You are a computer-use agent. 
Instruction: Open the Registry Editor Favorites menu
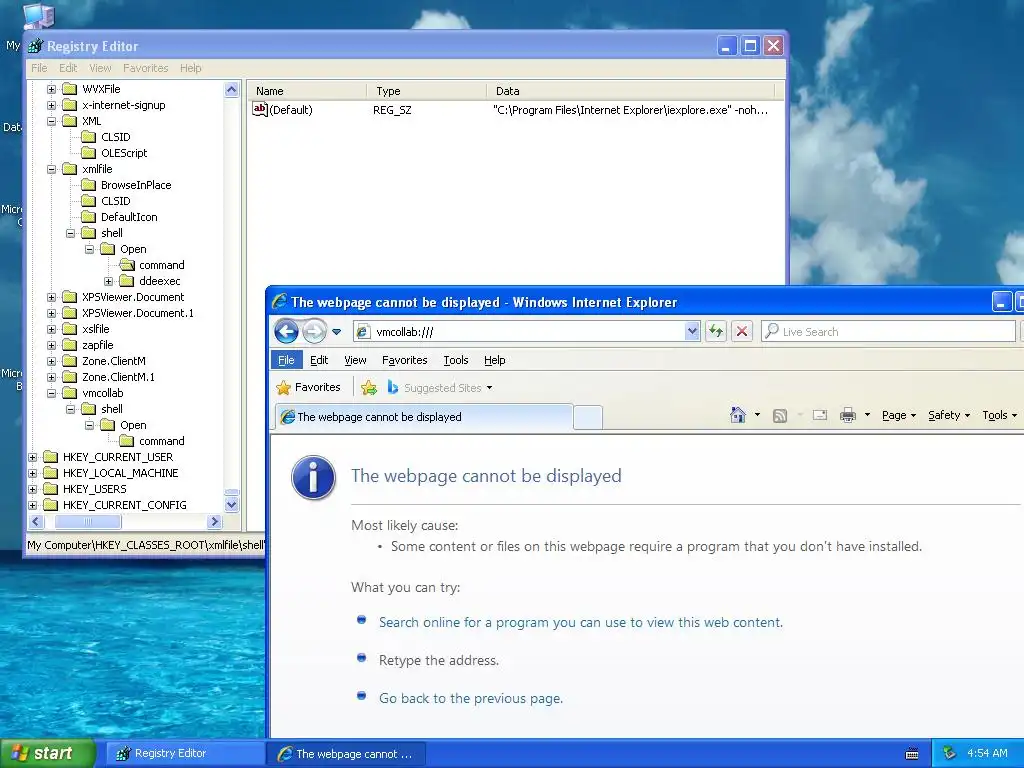coord(146,68)
